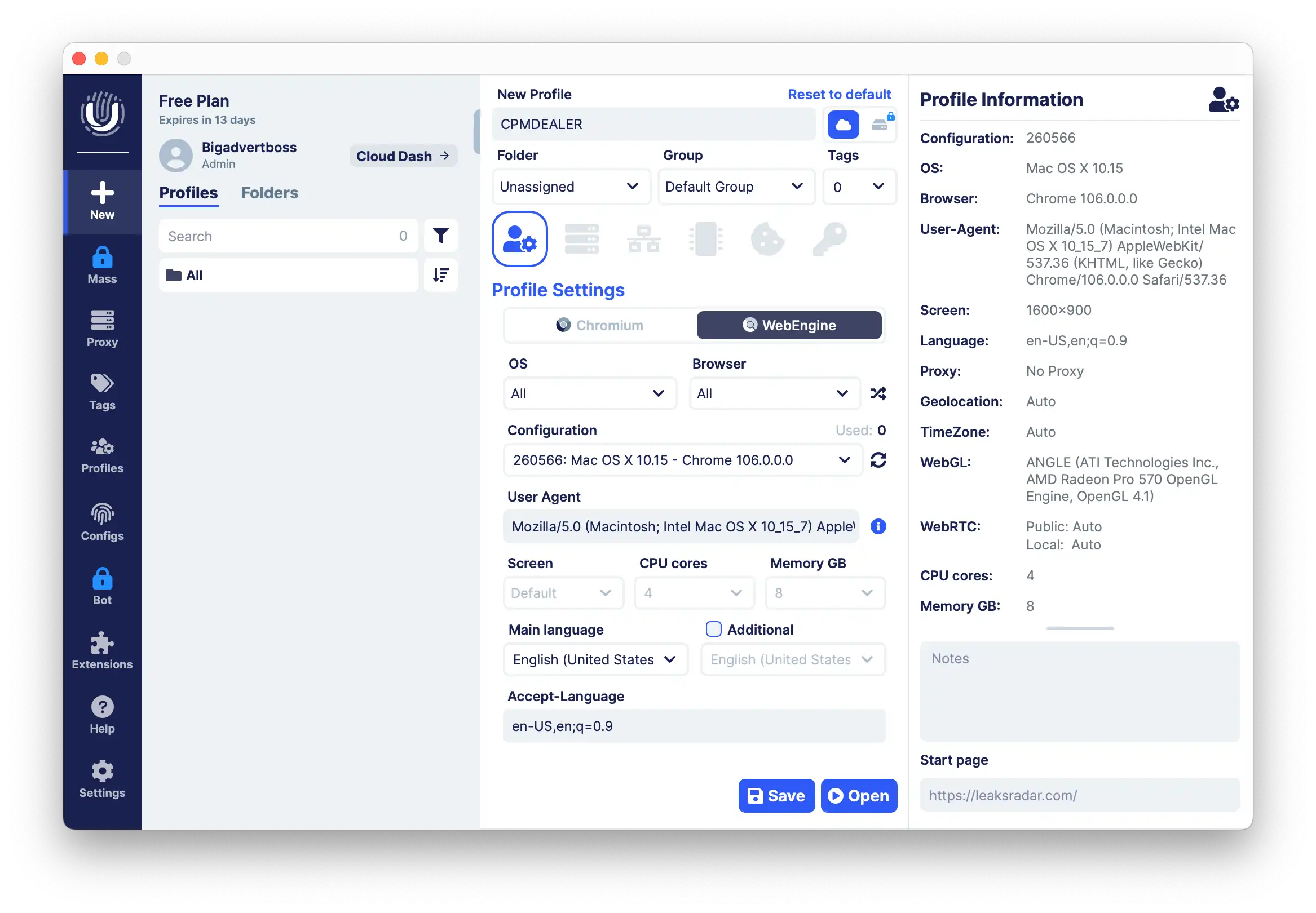Enable the Additional language checkbox
The image size is (1316, 913).
[713, 630]
